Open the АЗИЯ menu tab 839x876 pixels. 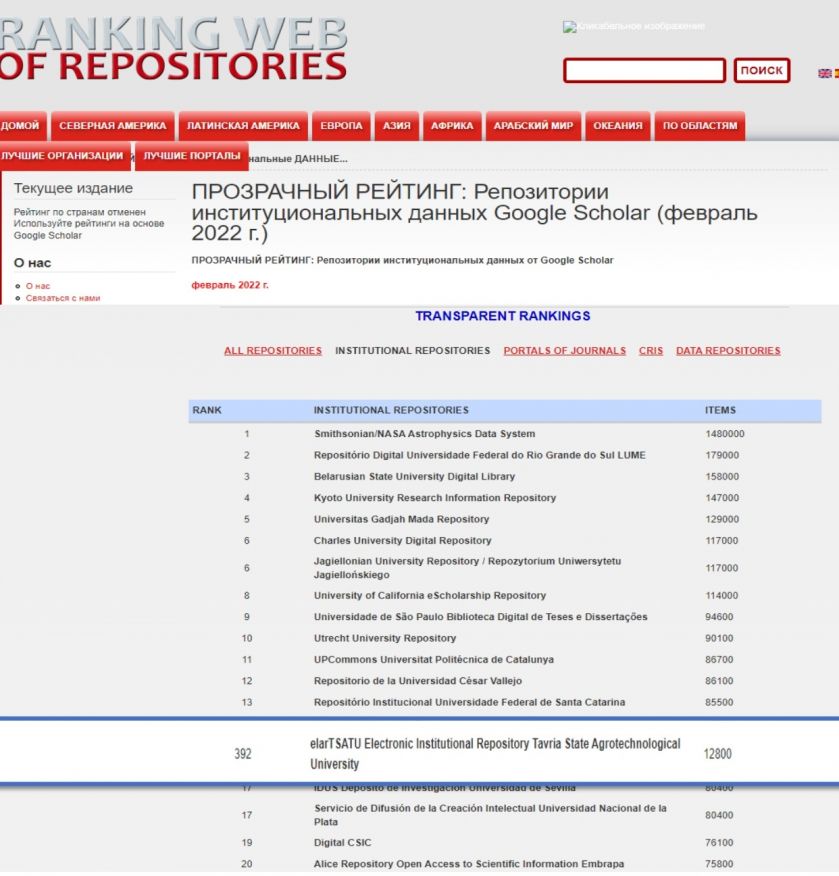pos(397,126)
